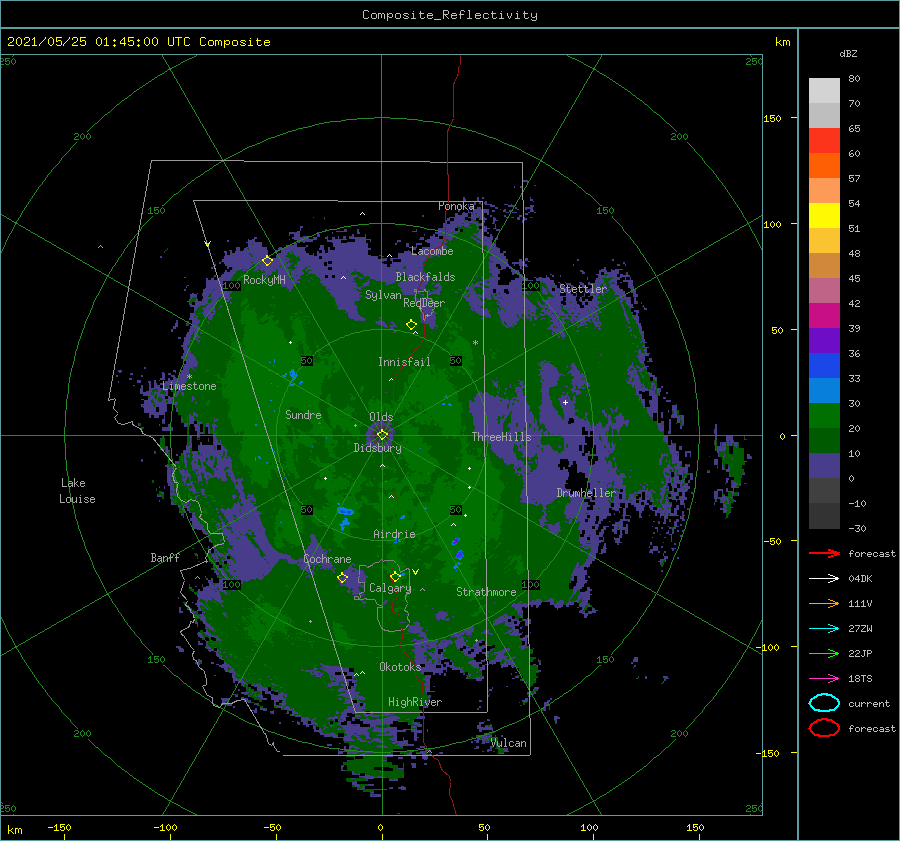Click the Innisfail town label
The width and height of the screenshot is (900, 841).
(404, 362)
